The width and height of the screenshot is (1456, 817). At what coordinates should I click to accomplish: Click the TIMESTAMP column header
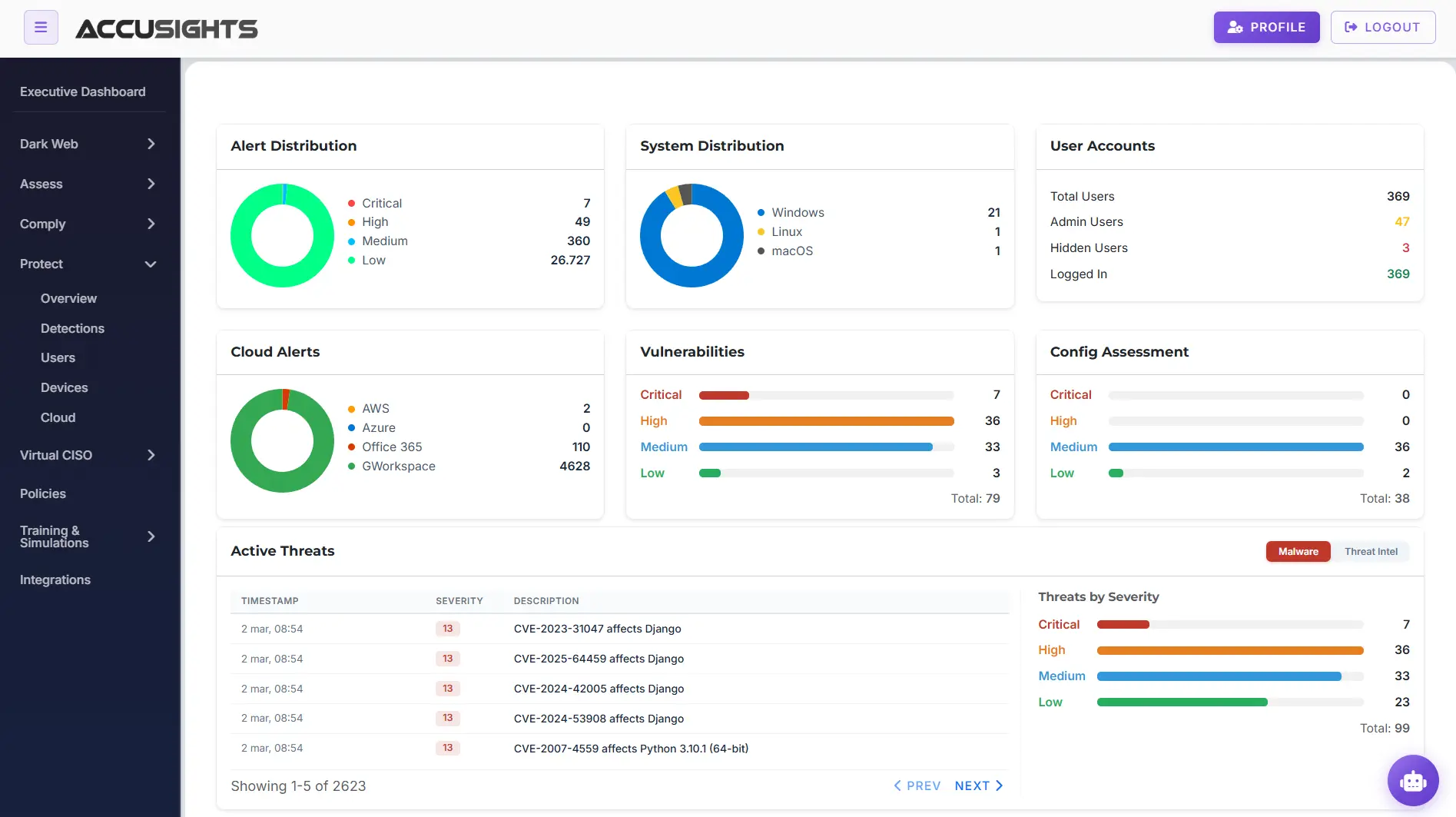click(270, 601)
